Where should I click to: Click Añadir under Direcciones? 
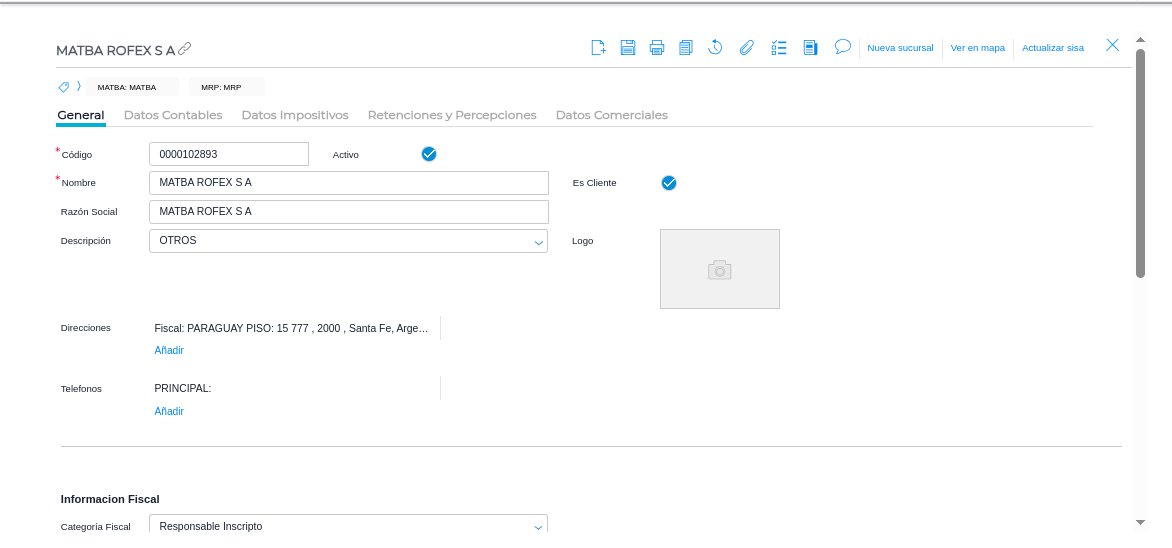pyautogui.click(x=169, y=350)
